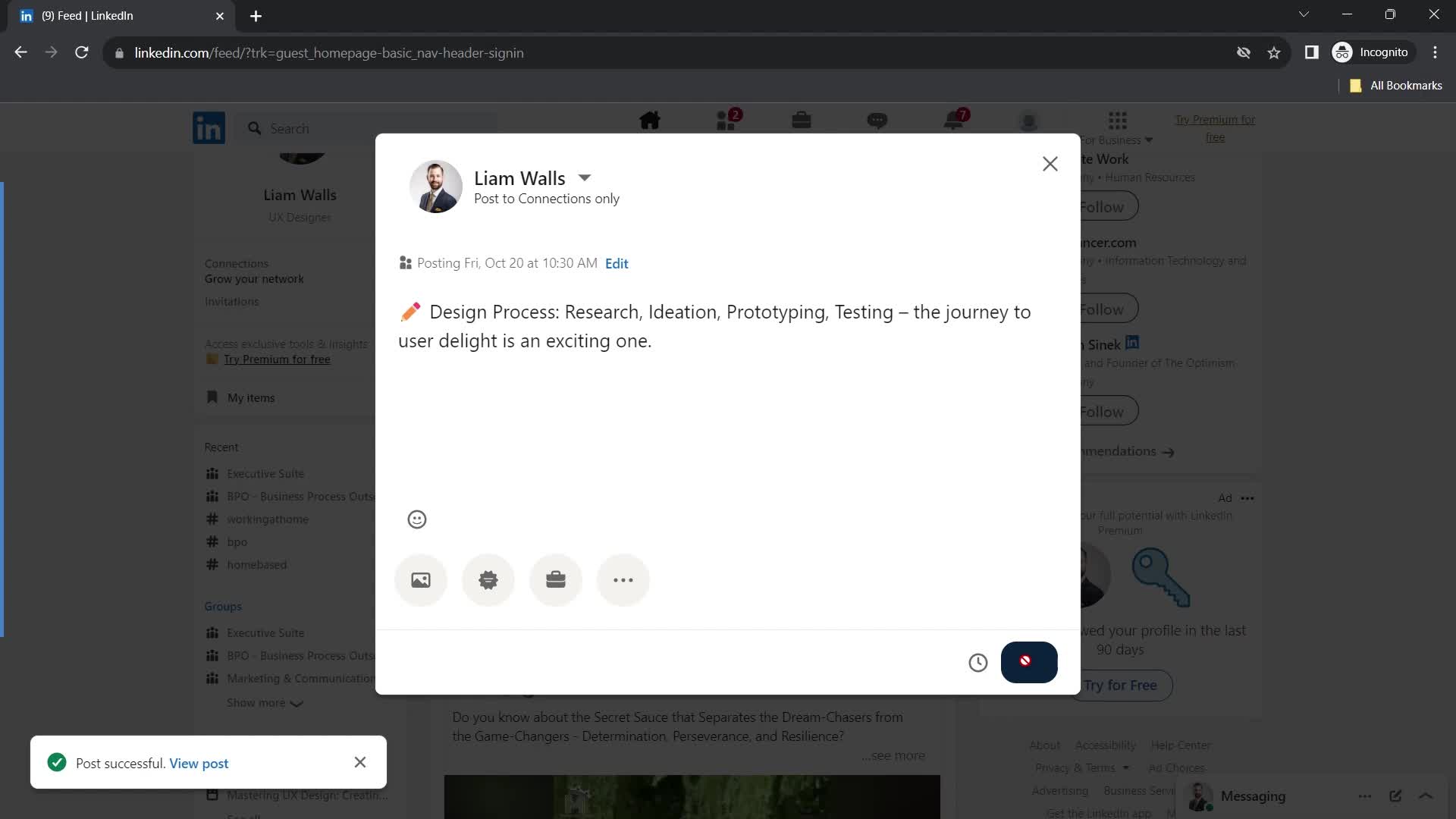Click the job/briefcase post icon
The image size is (1456, 819).
pos(556,579)
